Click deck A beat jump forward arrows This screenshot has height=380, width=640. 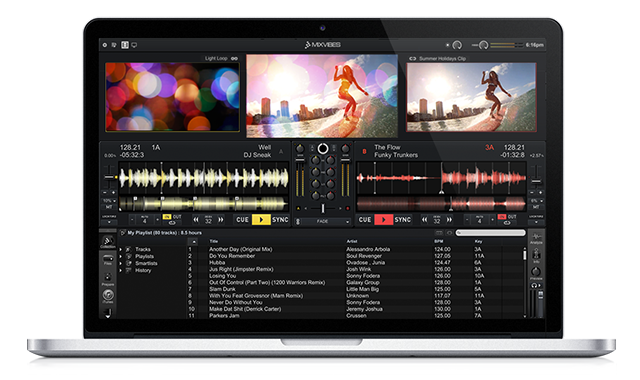pyautogui.click(x=221, y=220)
